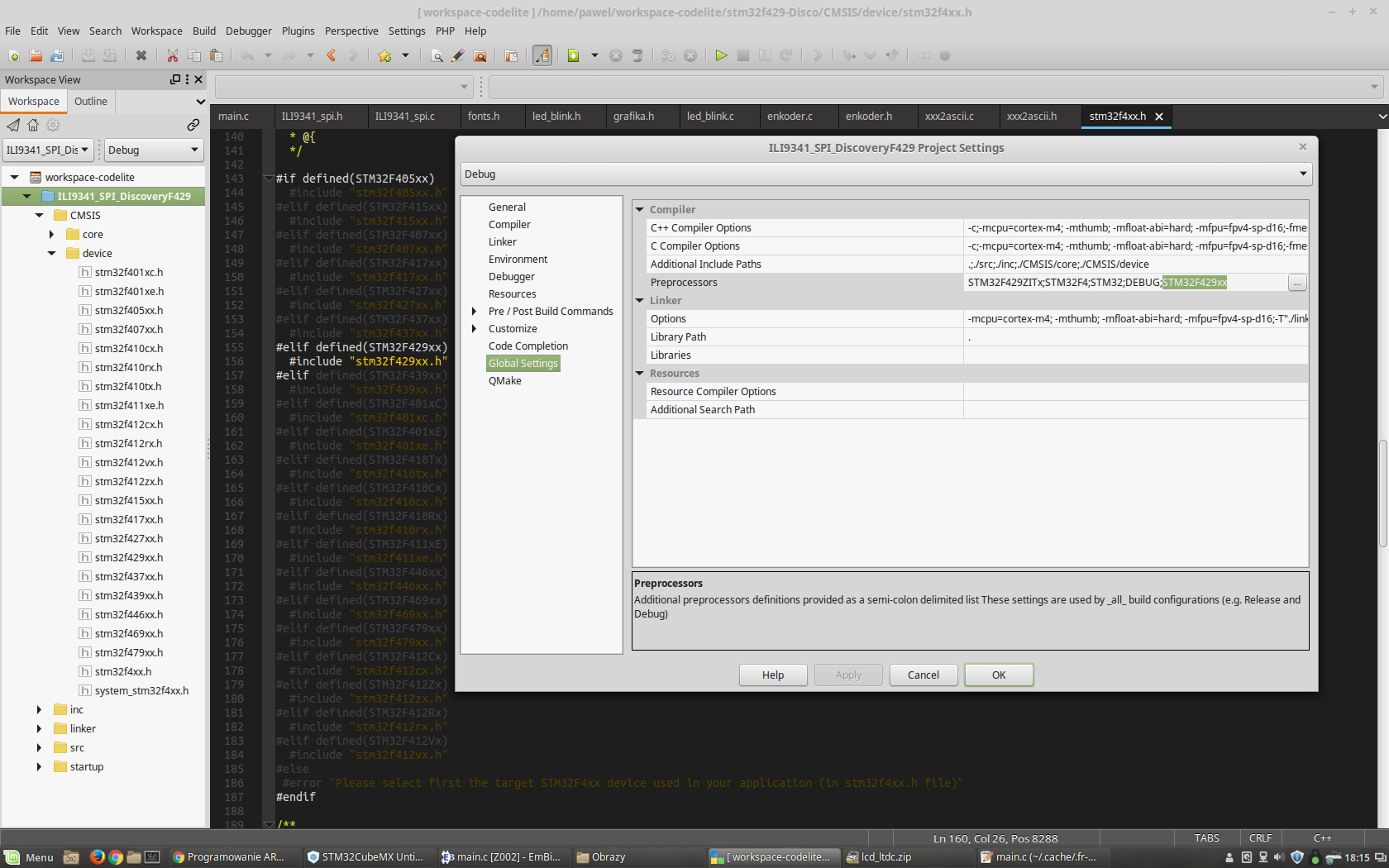The image size is (1389, 868).
Task: Toggle the highlight word marker button
Action: 542,55
